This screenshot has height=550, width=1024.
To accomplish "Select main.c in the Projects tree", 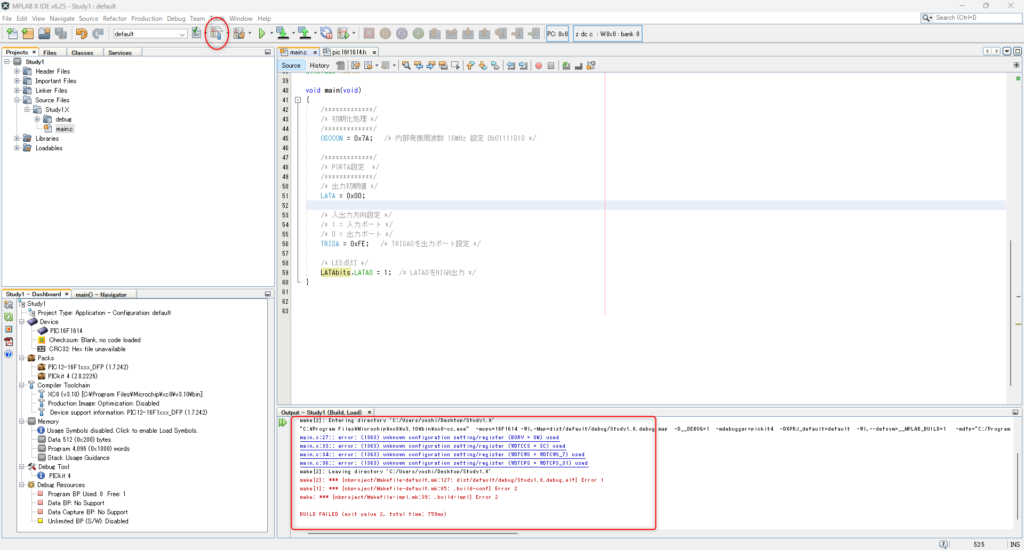I will coord(64,129).
